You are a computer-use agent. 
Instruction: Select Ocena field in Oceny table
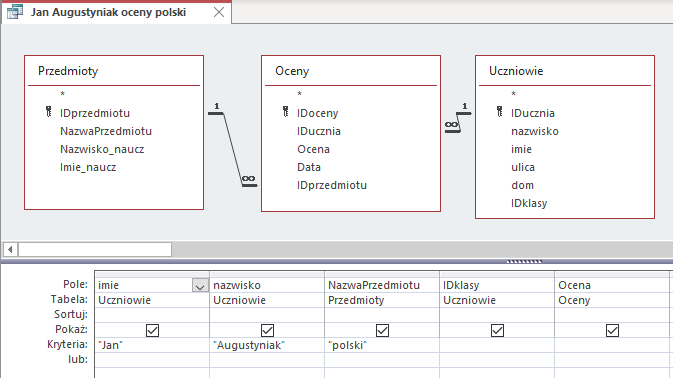pos(313,149)
